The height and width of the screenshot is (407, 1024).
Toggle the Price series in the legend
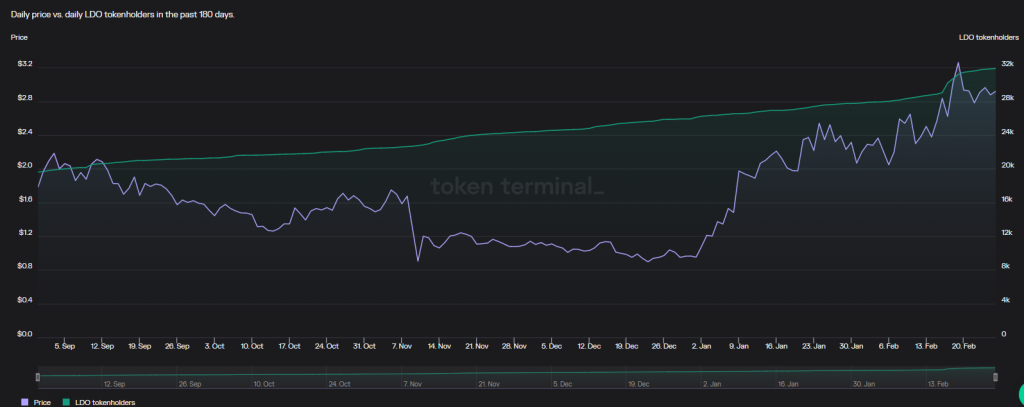36,403
